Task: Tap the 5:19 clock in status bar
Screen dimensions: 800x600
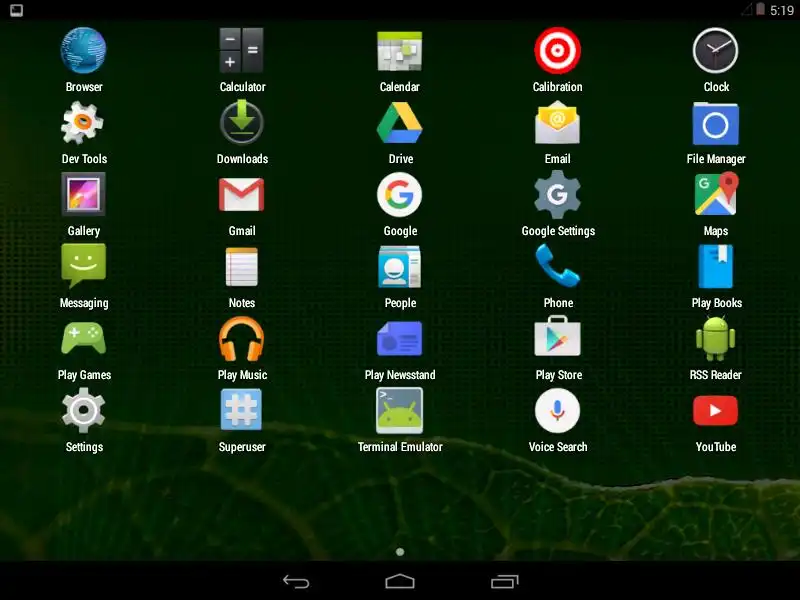Action: click(782, 10)
